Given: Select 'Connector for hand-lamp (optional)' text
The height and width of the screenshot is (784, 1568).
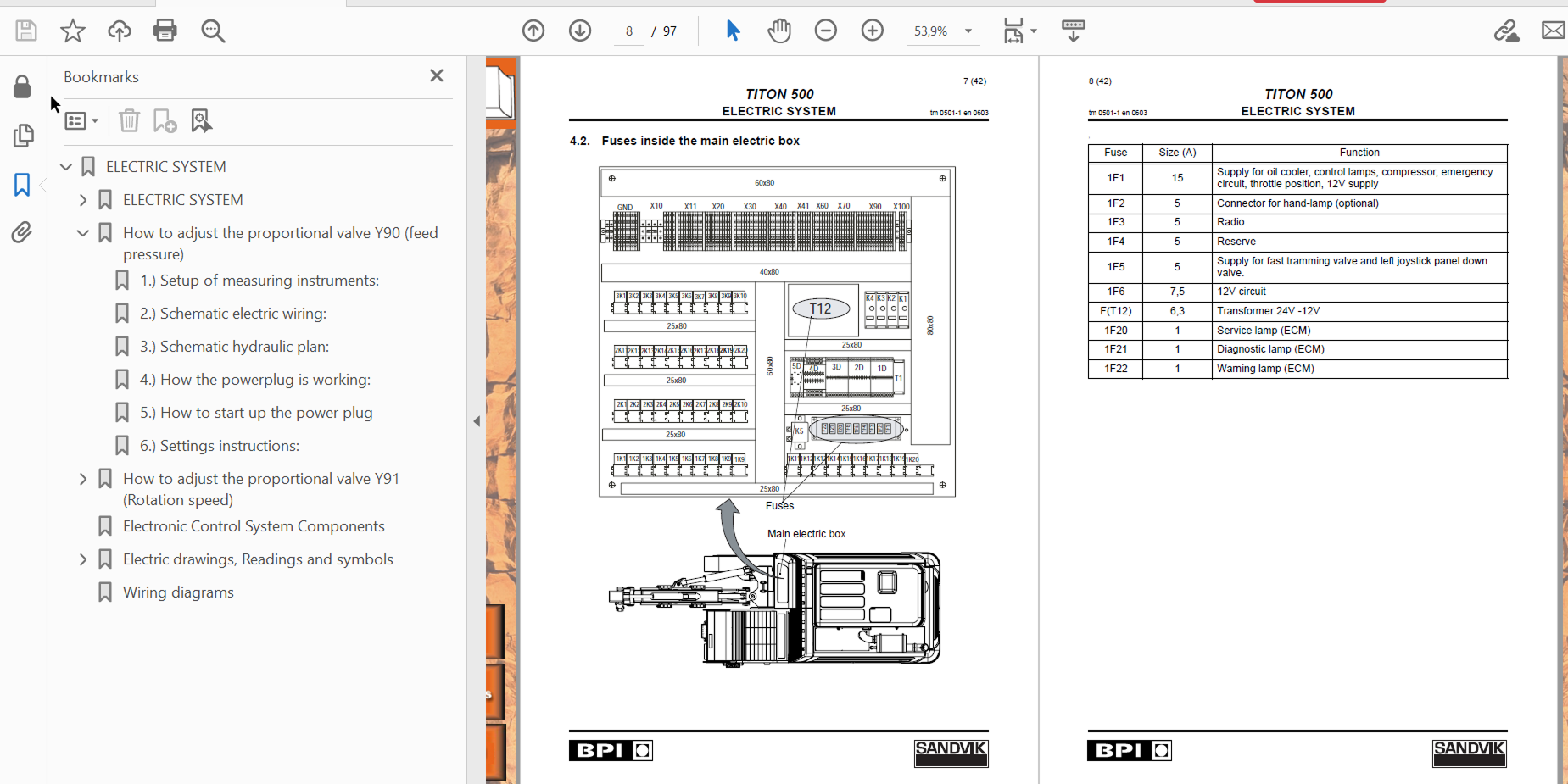Looking at the screenshot, I should pyautogui.click(x=1297, y=203).
